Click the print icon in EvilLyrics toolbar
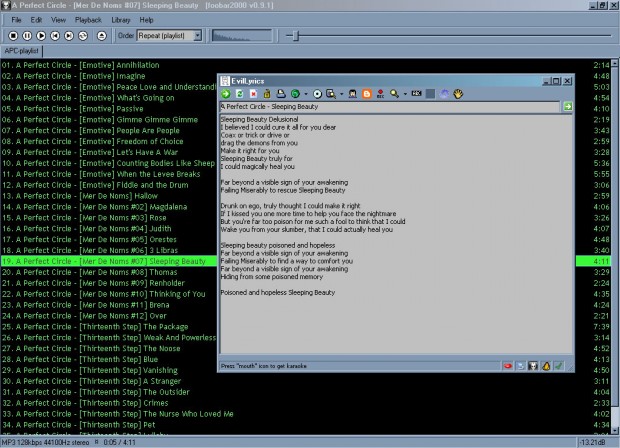Screen dimensions: 620x448 [281, 94]
